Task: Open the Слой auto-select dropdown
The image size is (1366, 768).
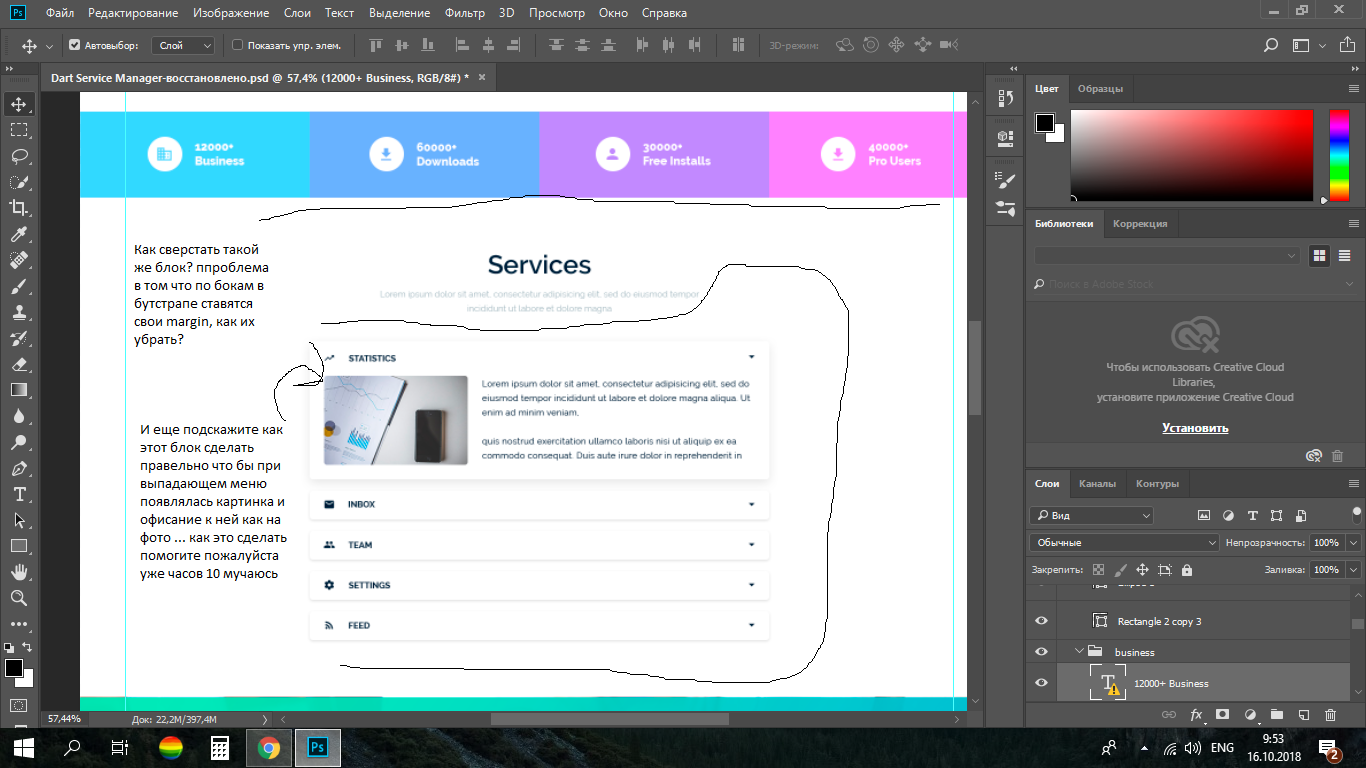Action: (x=184, y=45)
